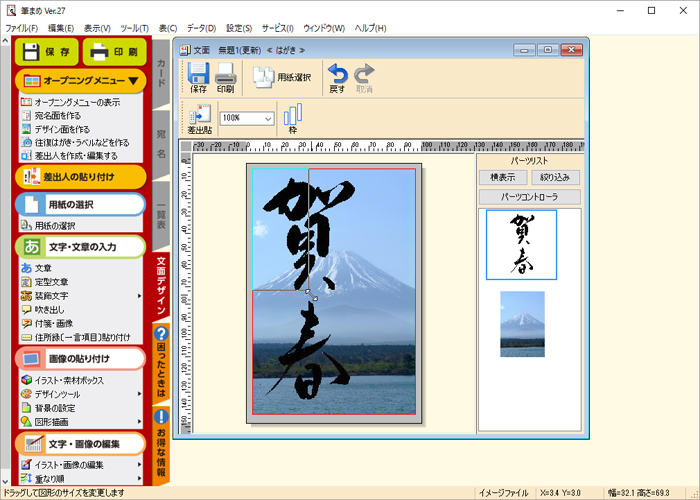The height and width of the screenshot is (500, 700).
Task: Open the 100% zoom dropdown
Action: pyautogui.click(x=268, y=118)
